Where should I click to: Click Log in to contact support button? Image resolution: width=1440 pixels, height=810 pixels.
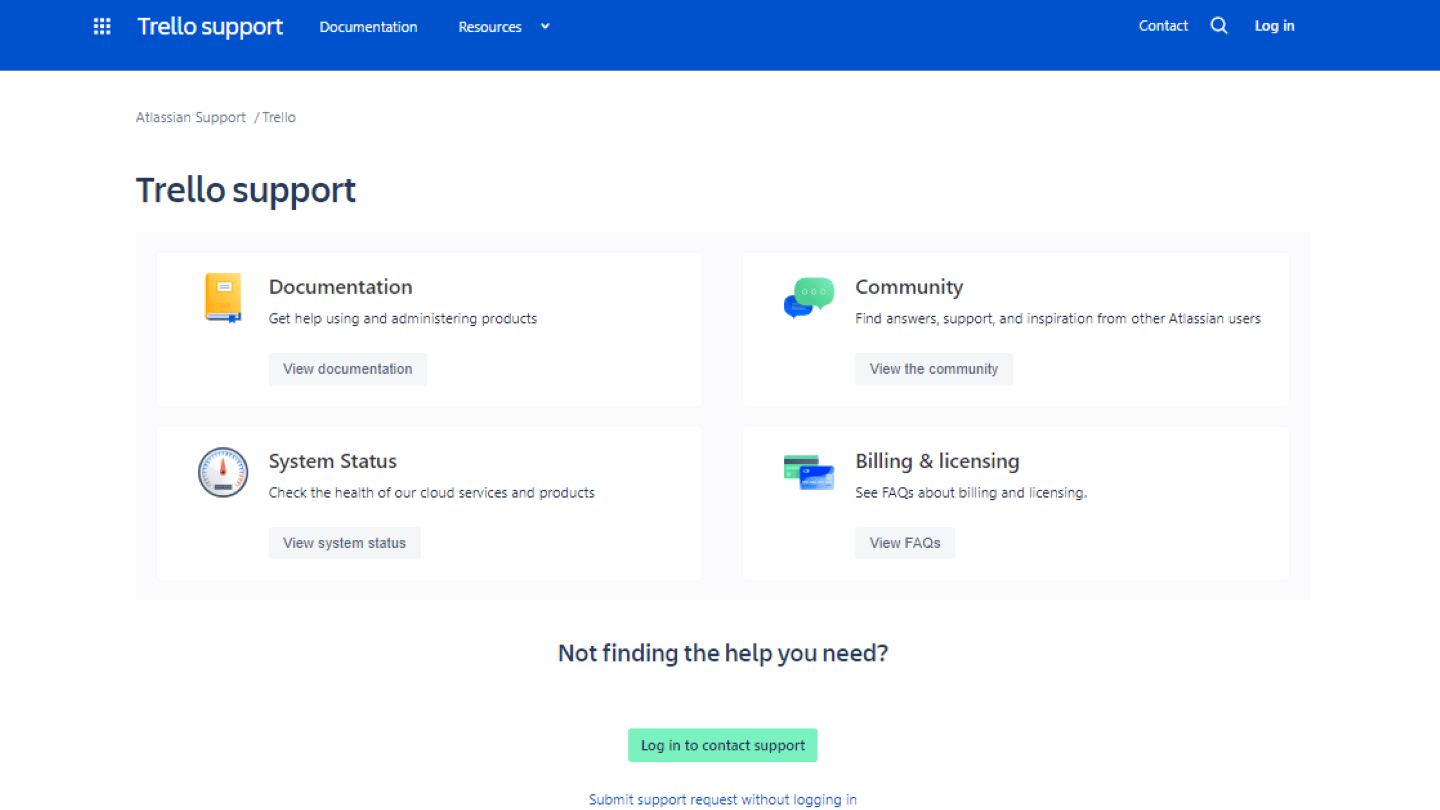pyautogui.click(x=723, y=745)
